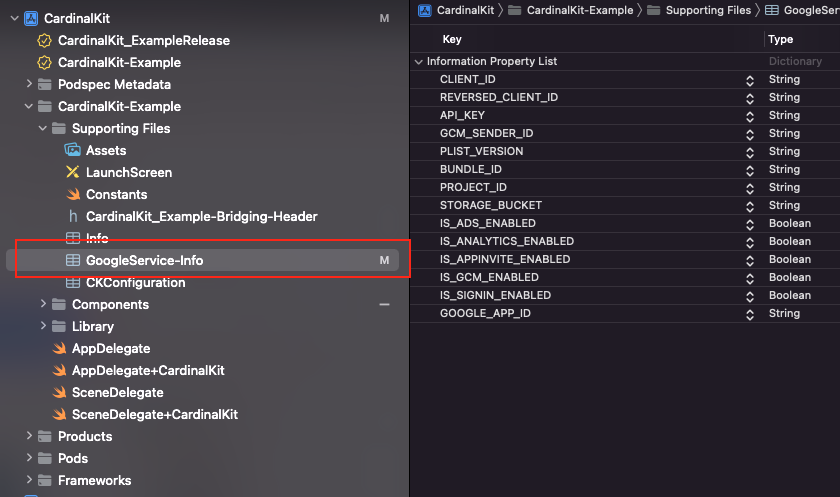The image size is (840, 497).
Task: Click the Supporting Files folder icon in breadcrumb
Action: pos(653,10)
